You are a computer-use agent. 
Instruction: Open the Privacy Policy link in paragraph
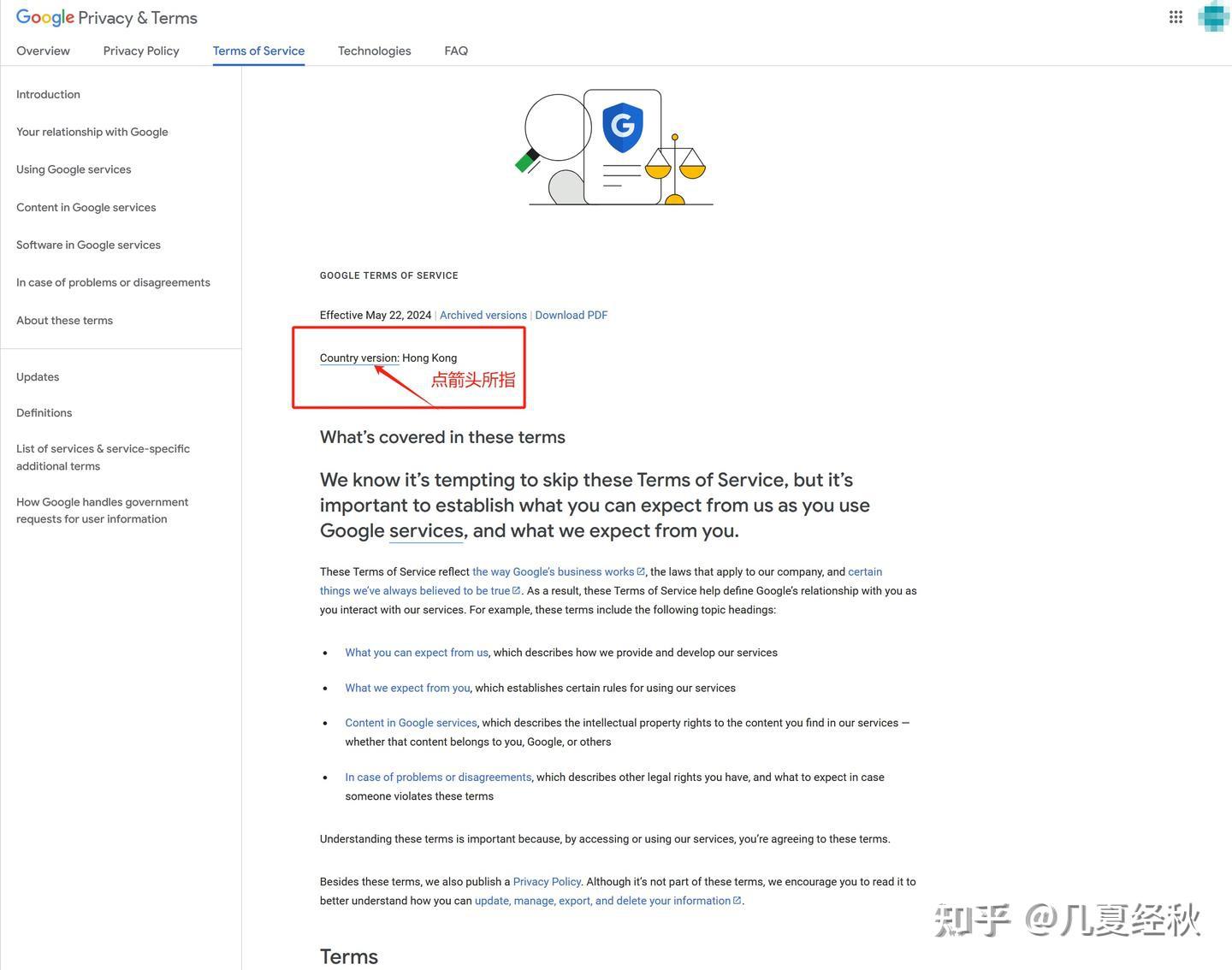point(547,881)
